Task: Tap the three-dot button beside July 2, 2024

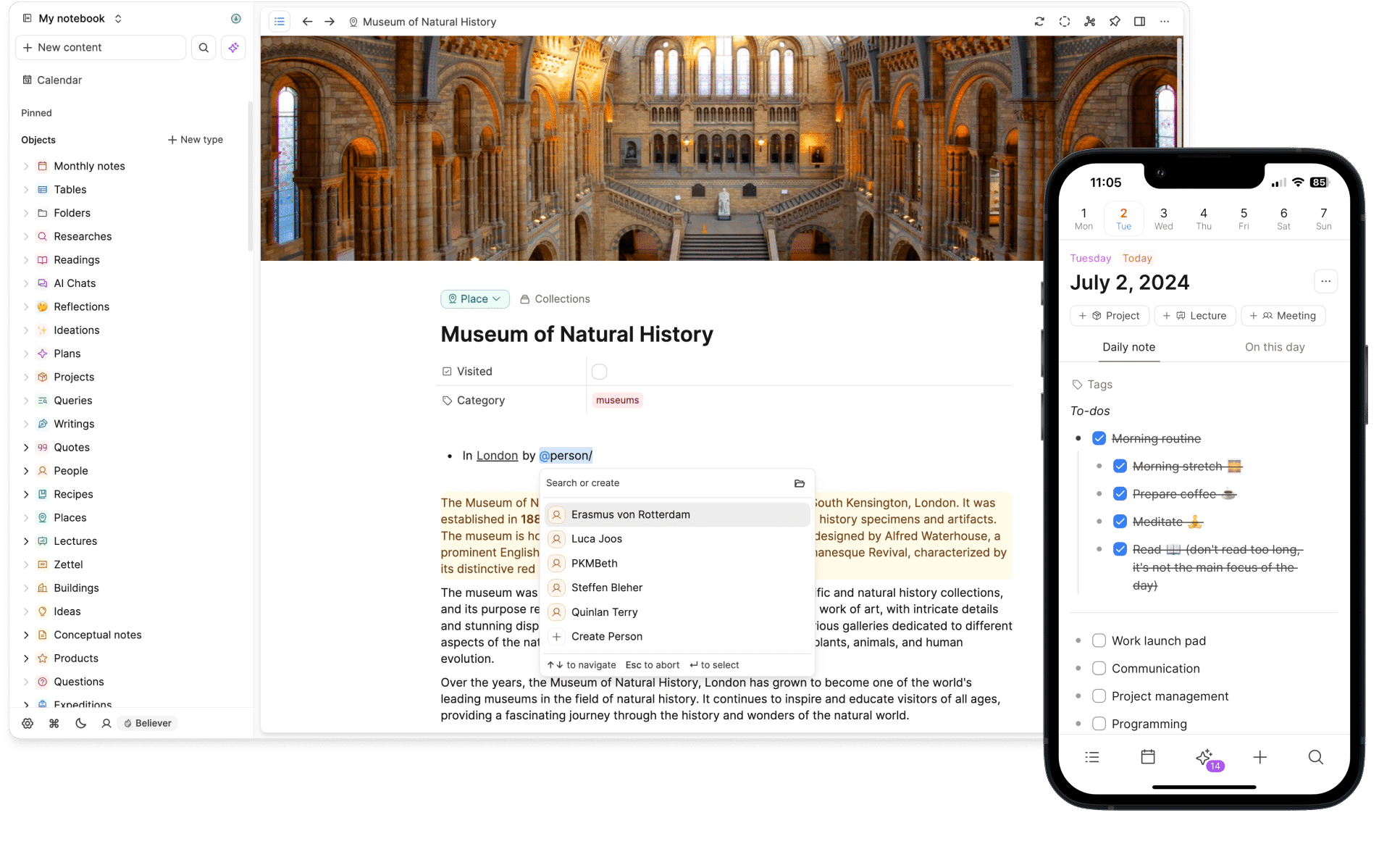Action: tap(1325, 281)
